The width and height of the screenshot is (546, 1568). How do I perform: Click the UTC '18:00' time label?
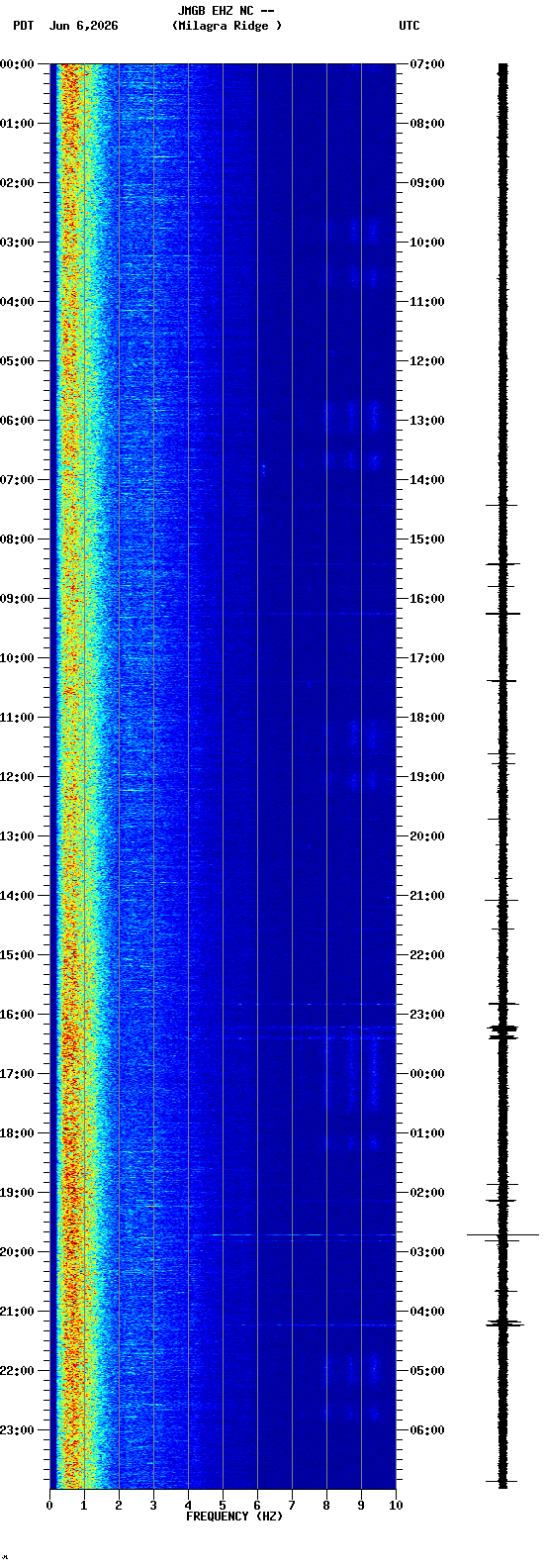coord(427,718)
